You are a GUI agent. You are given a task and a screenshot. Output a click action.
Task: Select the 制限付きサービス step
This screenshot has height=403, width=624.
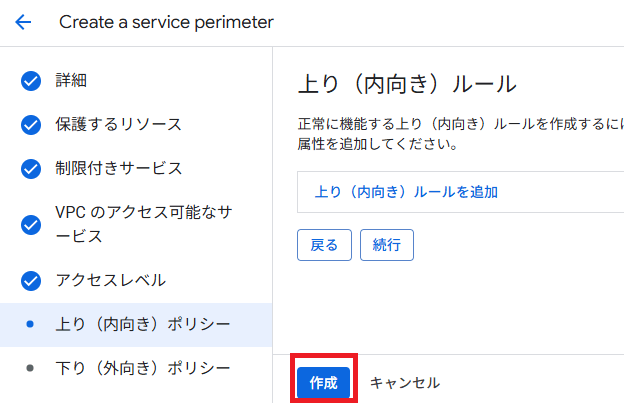118,169
